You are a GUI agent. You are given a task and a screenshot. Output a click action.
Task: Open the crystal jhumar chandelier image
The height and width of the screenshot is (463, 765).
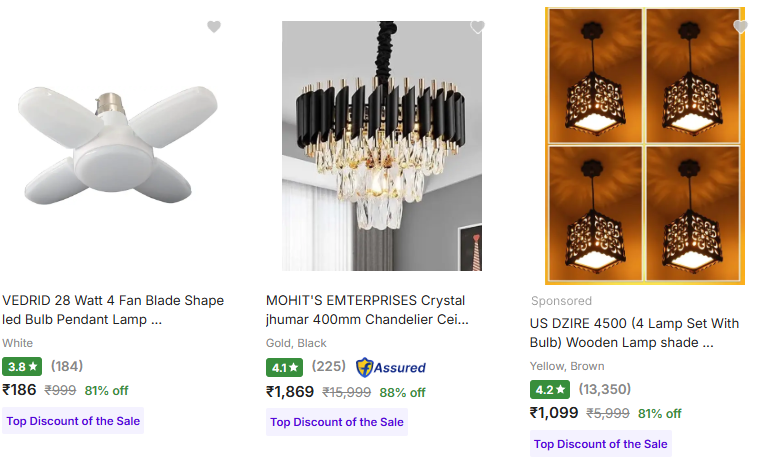[x=381, y=146]
